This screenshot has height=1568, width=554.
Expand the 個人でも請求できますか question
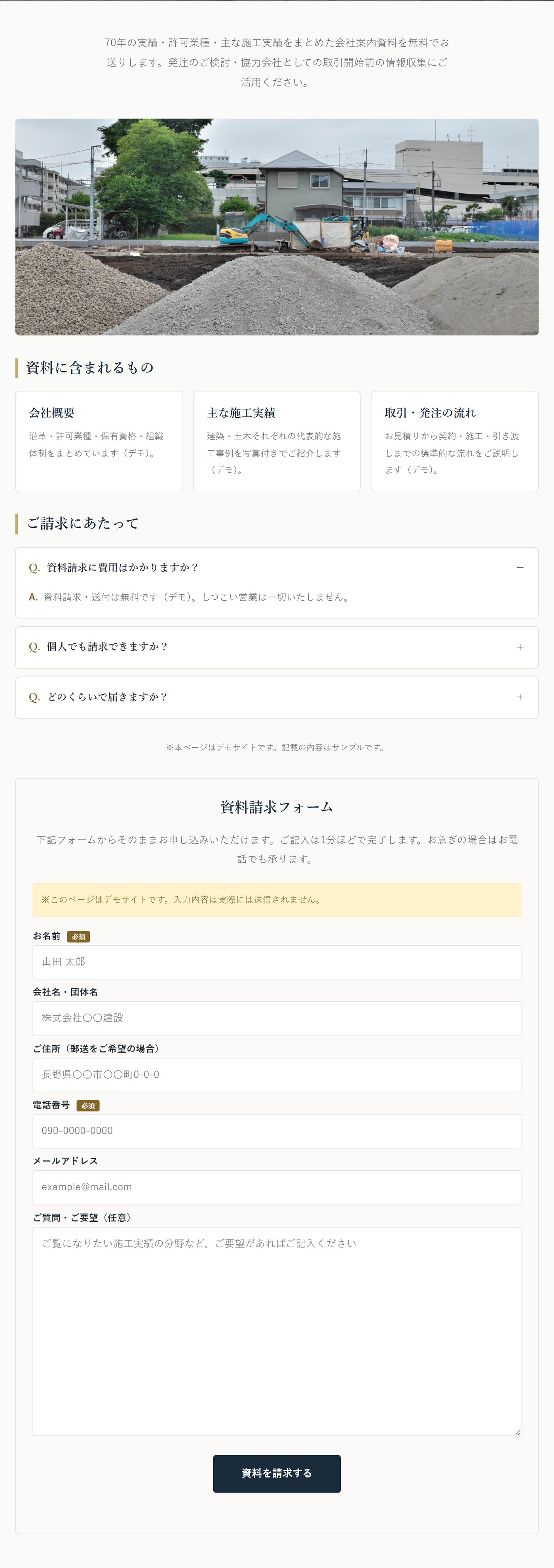click(x=277, y=647)
